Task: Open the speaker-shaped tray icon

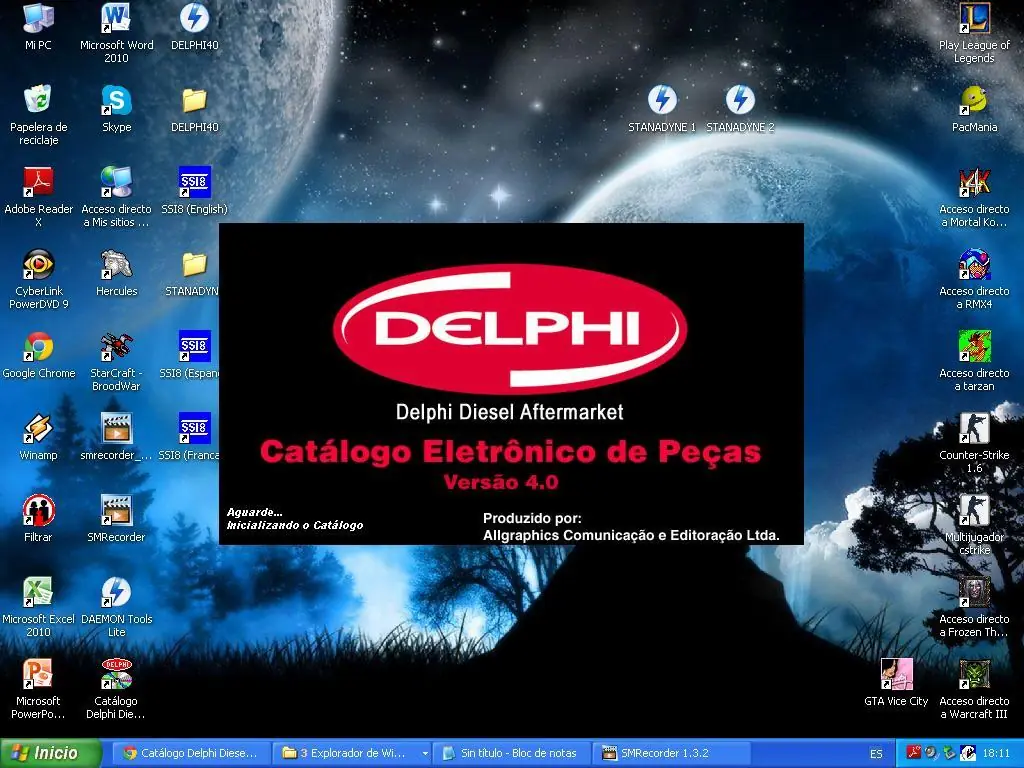Action: pos(931,752)
